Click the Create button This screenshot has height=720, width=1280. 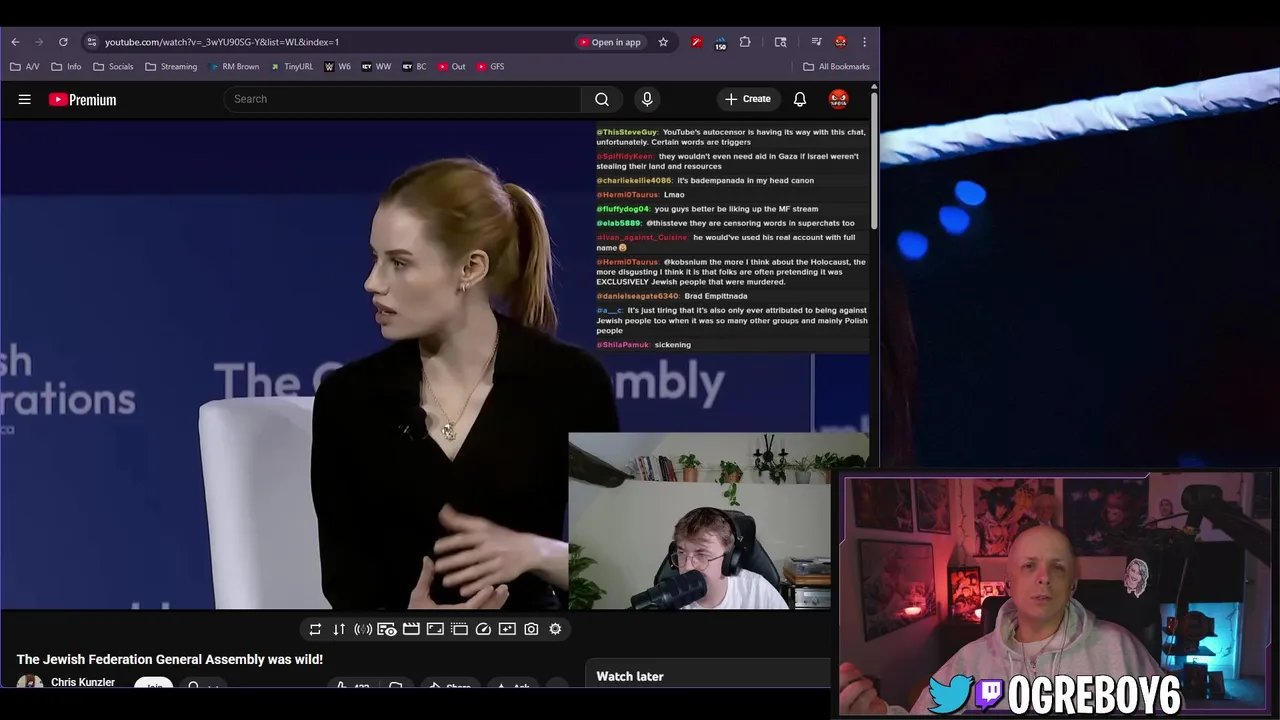(x=748, y=99)
